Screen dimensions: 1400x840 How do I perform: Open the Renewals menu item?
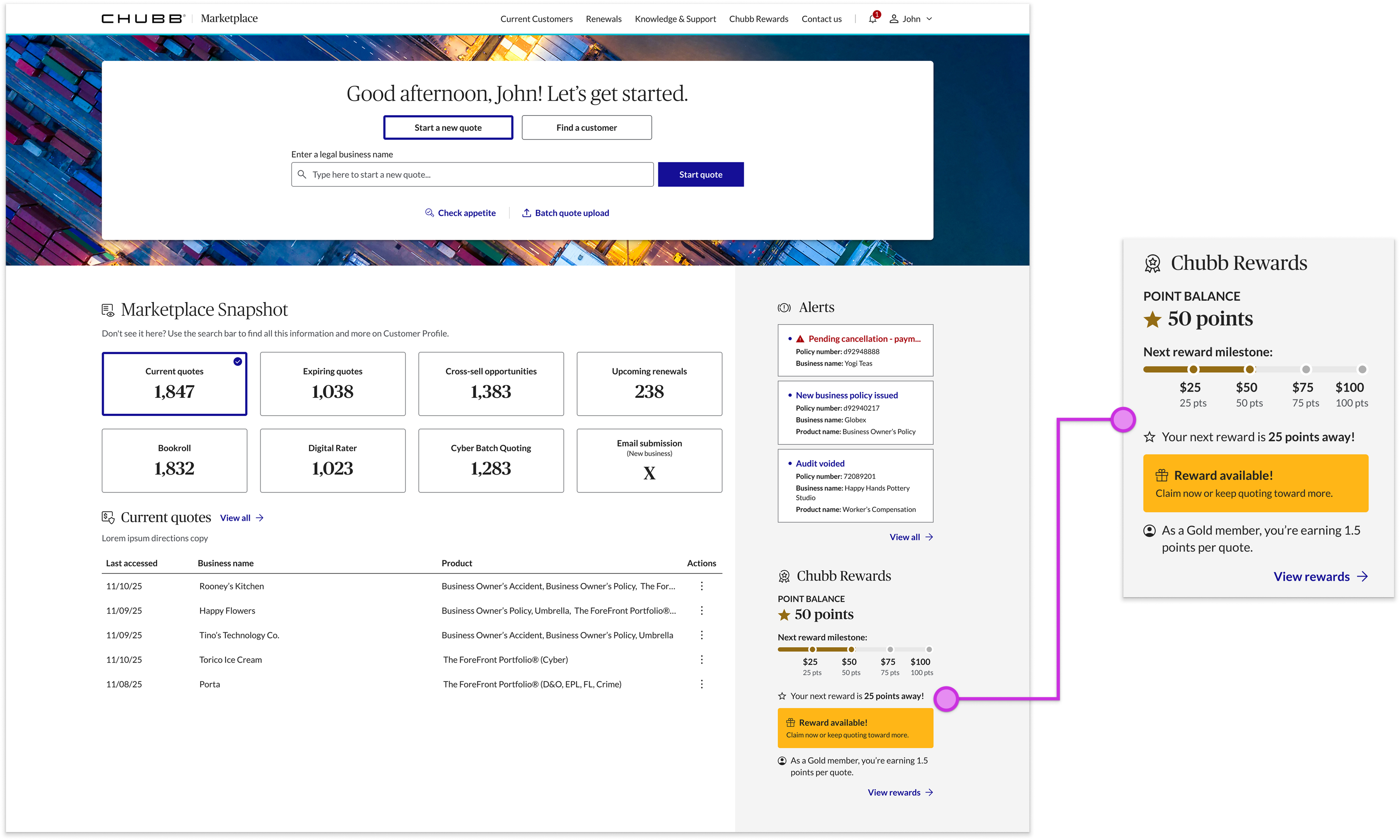[x=603, y=19]
